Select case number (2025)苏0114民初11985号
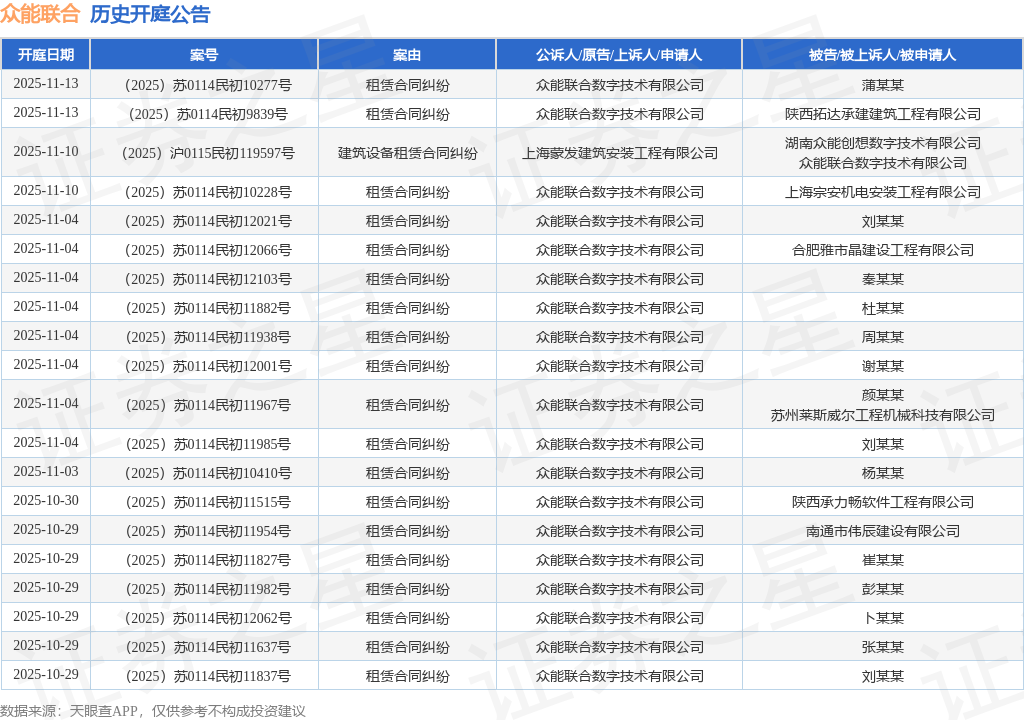 [x=208, y=444]
